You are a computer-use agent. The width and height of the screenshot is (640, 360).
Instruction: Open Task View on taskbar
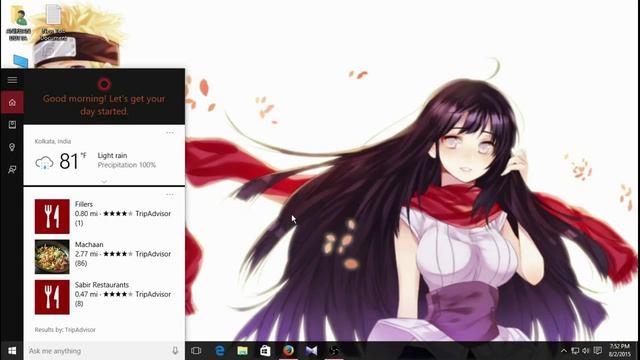(196, 351)
